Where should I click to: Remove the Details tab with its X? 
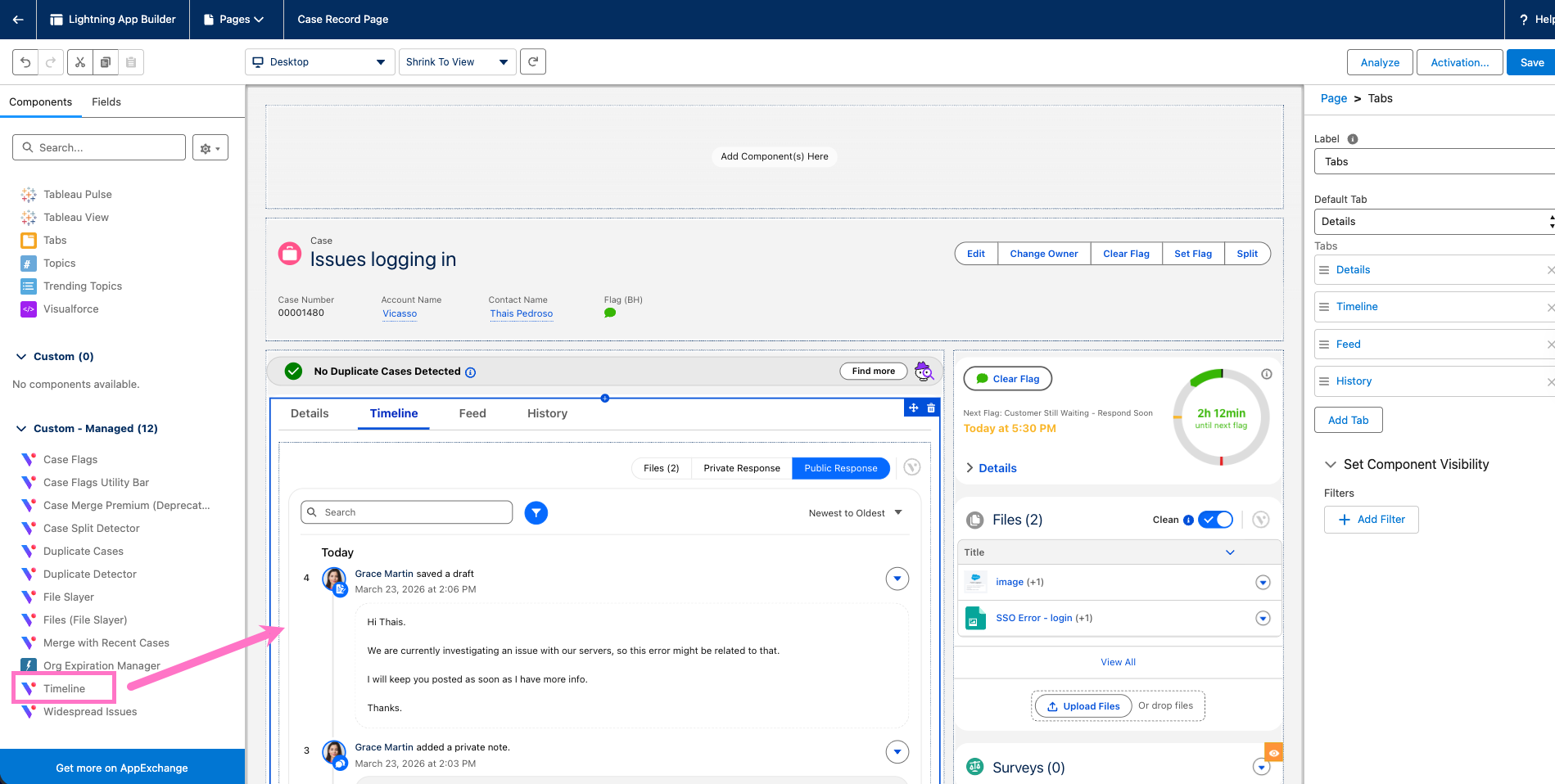(1550, 270)
